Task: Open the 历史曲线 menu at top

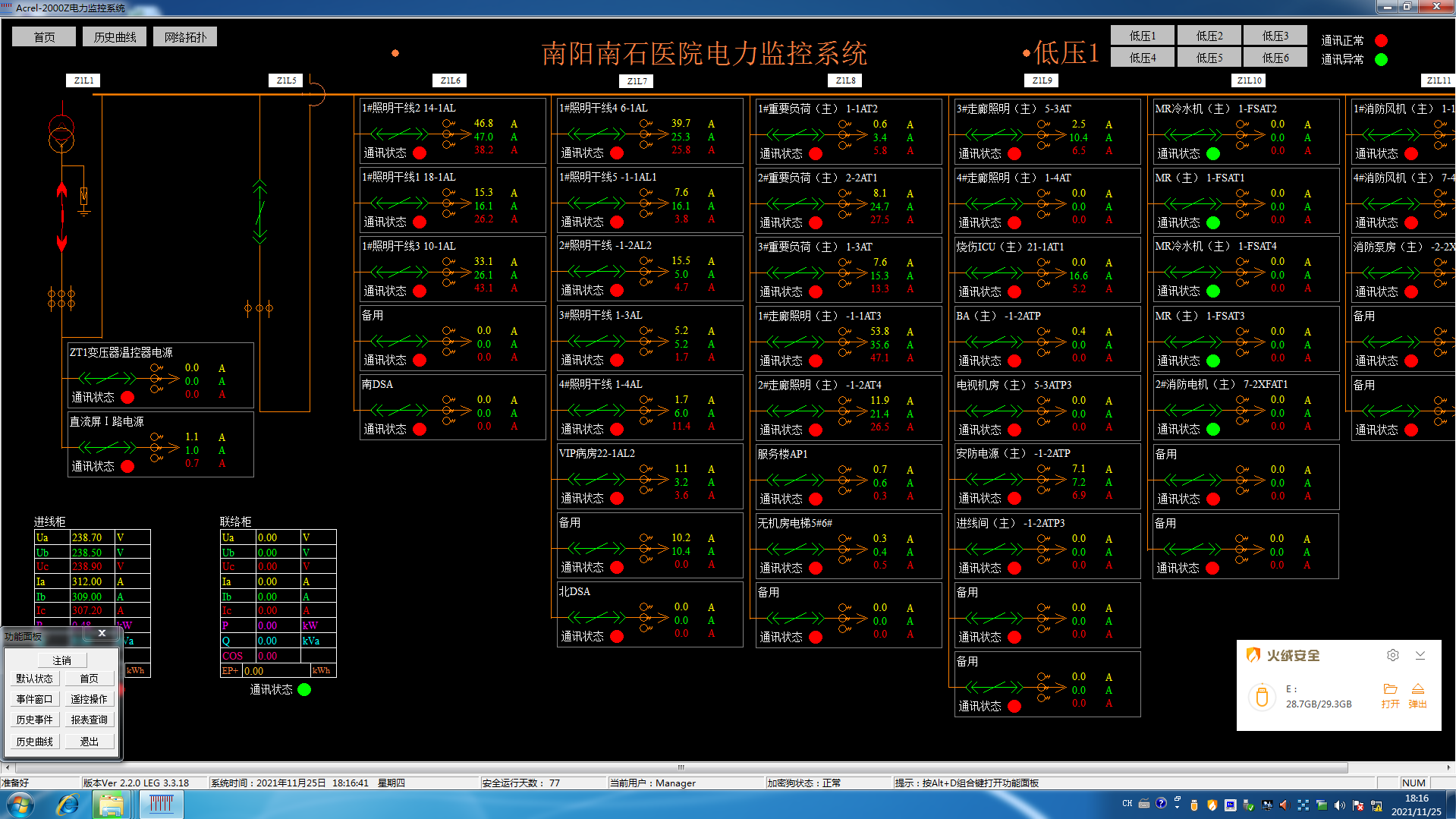Action: point(115,37)
